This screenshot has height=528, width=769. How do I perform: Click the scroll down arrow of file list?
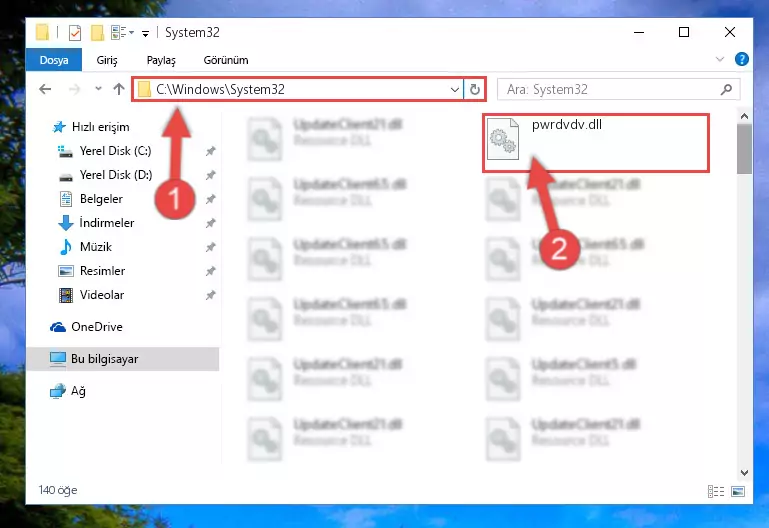point(744,473)
